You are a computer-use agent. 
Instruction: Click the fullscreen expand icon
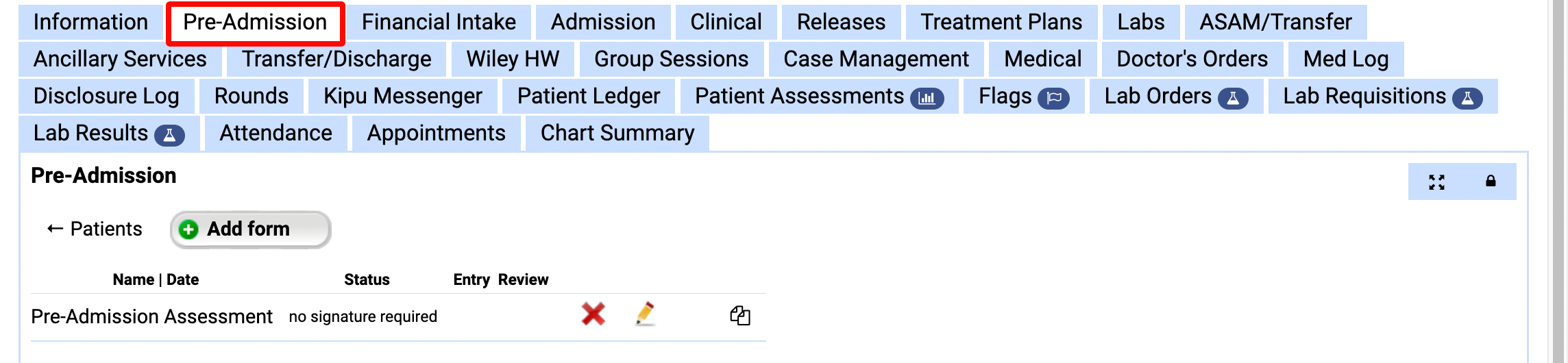[x=1436, y=181]
